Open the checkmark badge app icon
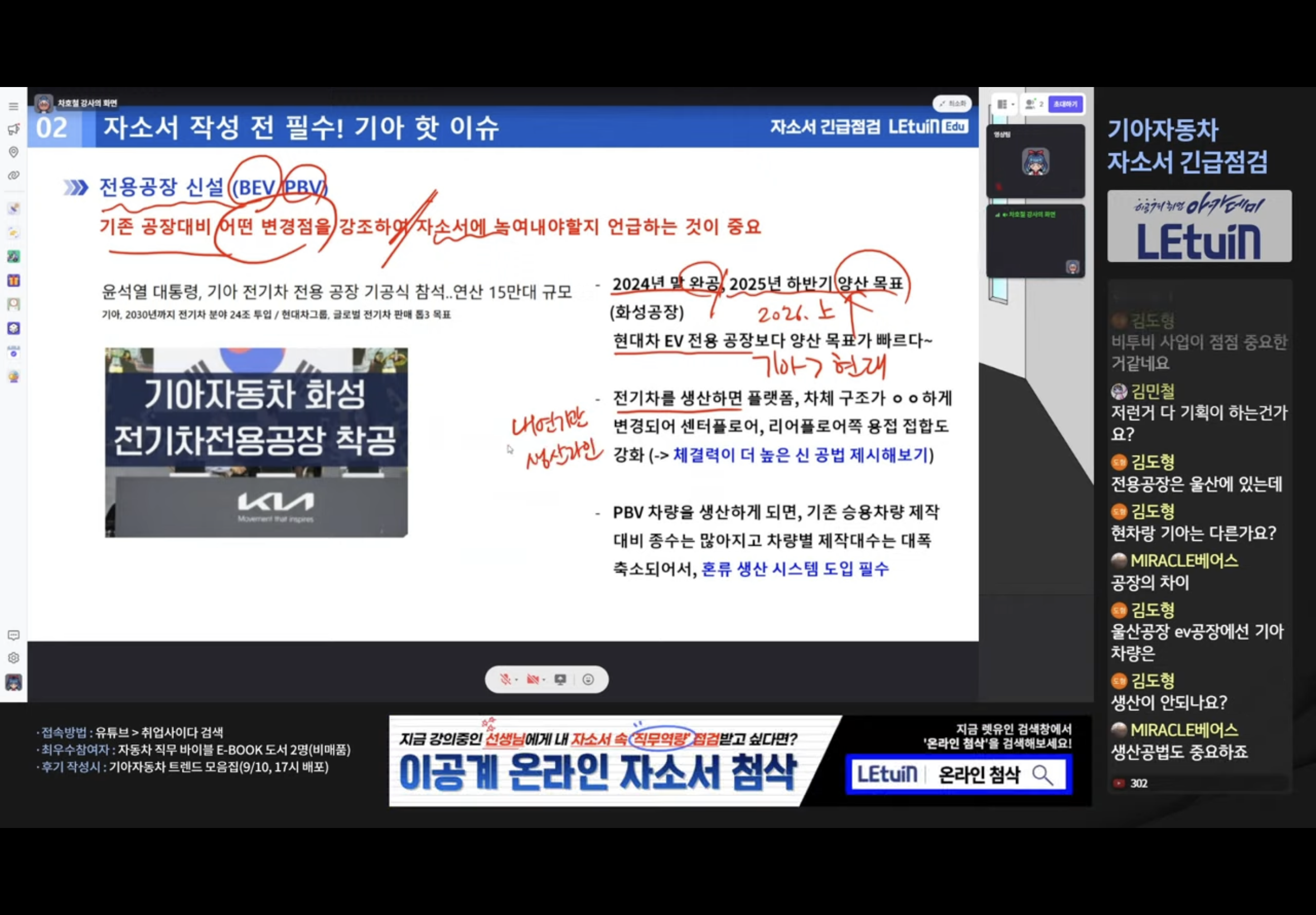 (x=14, y=352)
